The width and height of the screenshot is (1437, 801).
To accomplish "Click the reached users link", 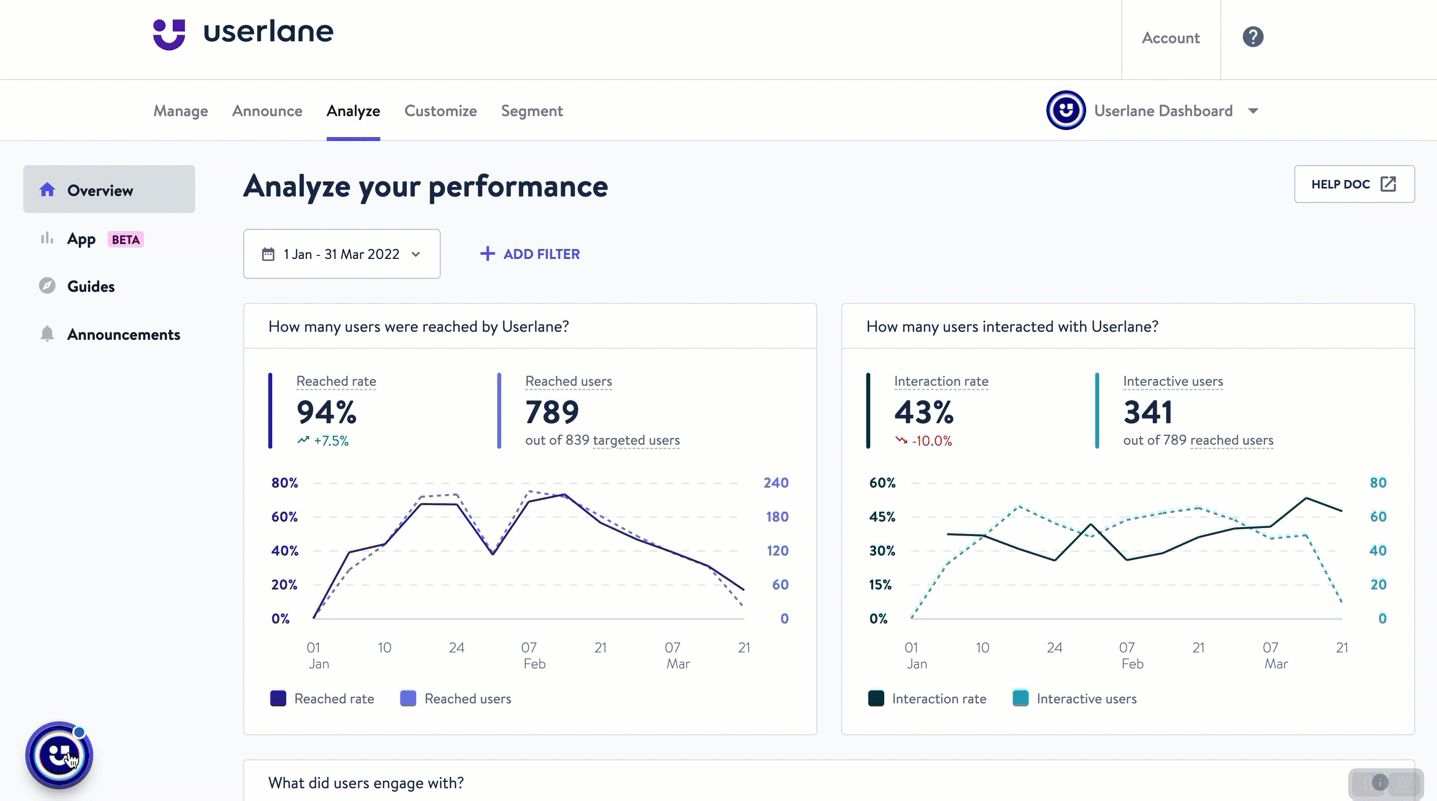I will [x=1232, y=440].
